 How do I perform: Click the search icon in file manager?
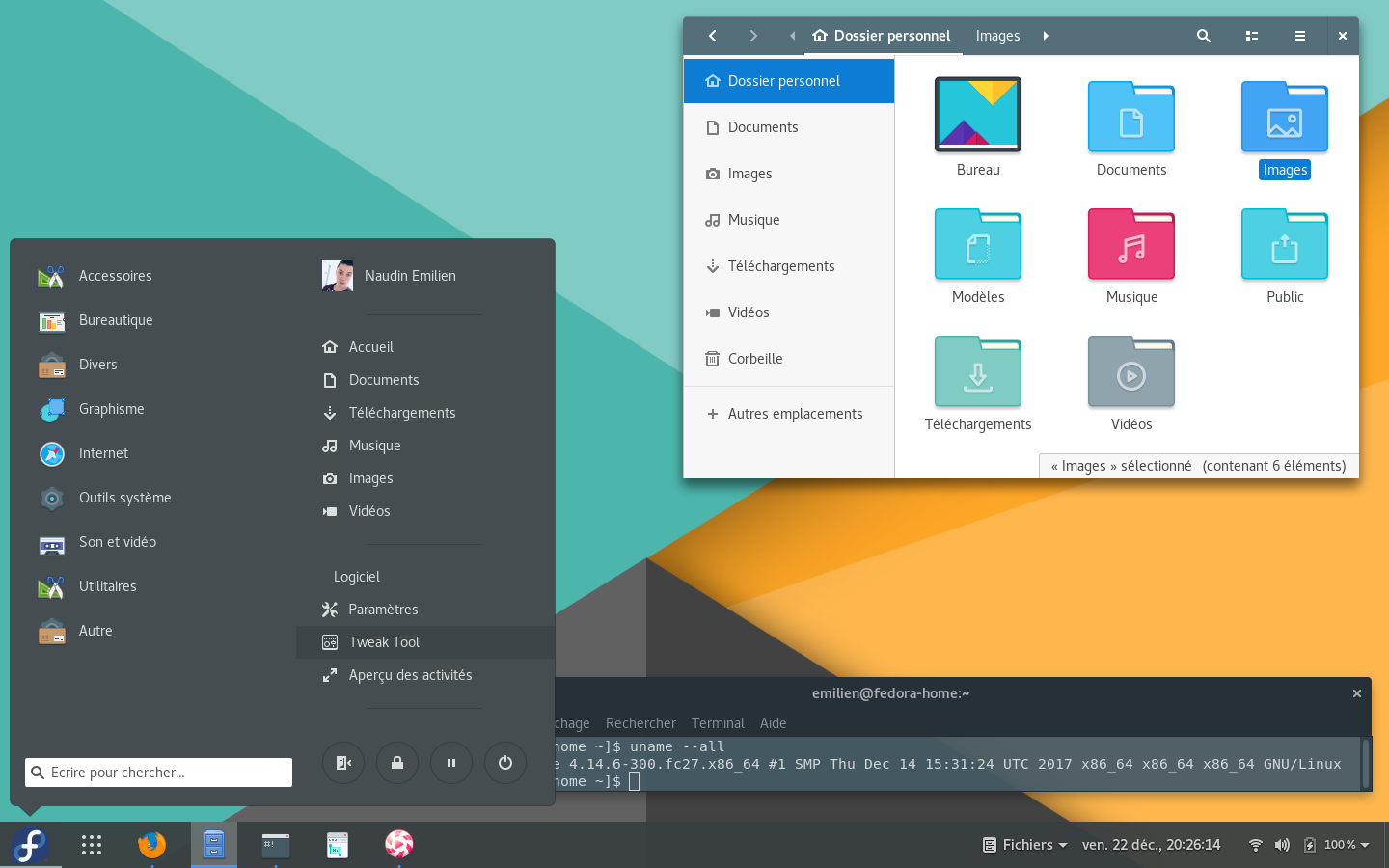point(1203,36)
